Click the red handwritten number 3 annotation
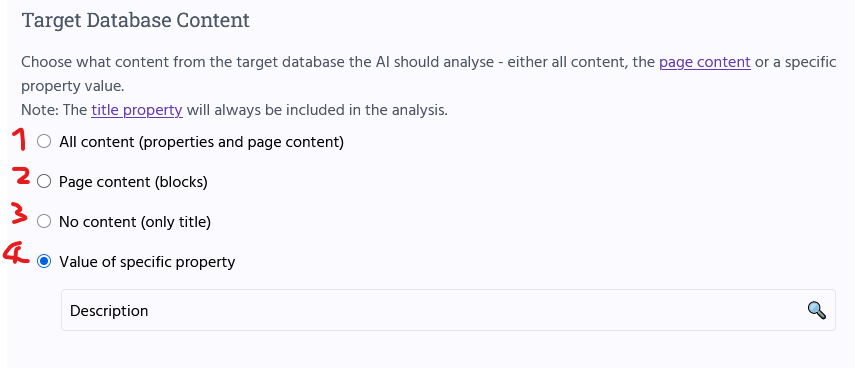The image size is (855, 368). [x=20, y=213]
